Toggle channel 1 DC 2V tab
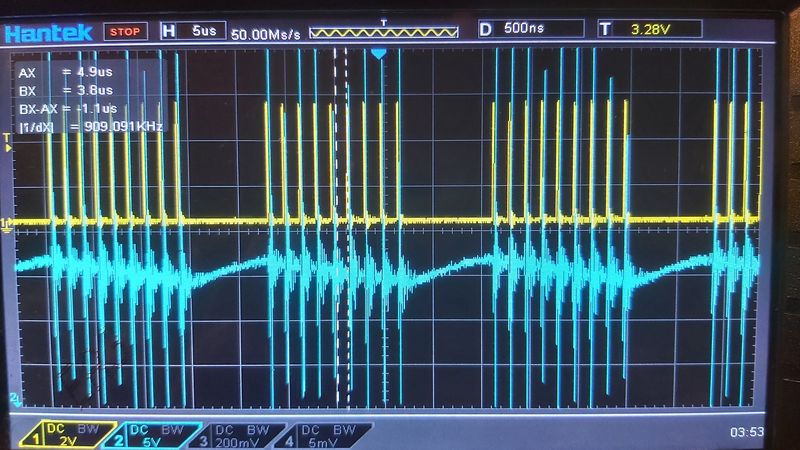The width and height of the screenshot is (800, 450). (x=68, y=435)
